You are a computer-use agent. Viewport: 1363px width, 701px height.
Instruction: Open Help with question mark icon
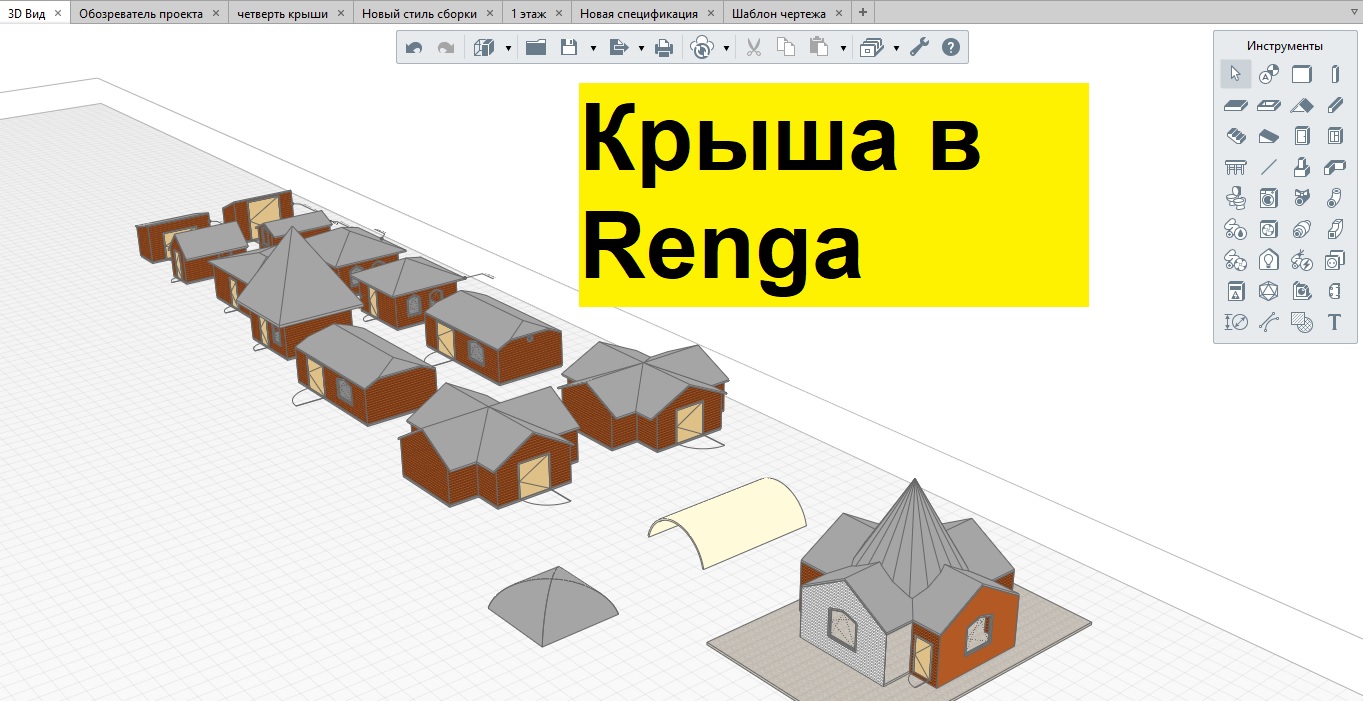click(x=951, y=47)
